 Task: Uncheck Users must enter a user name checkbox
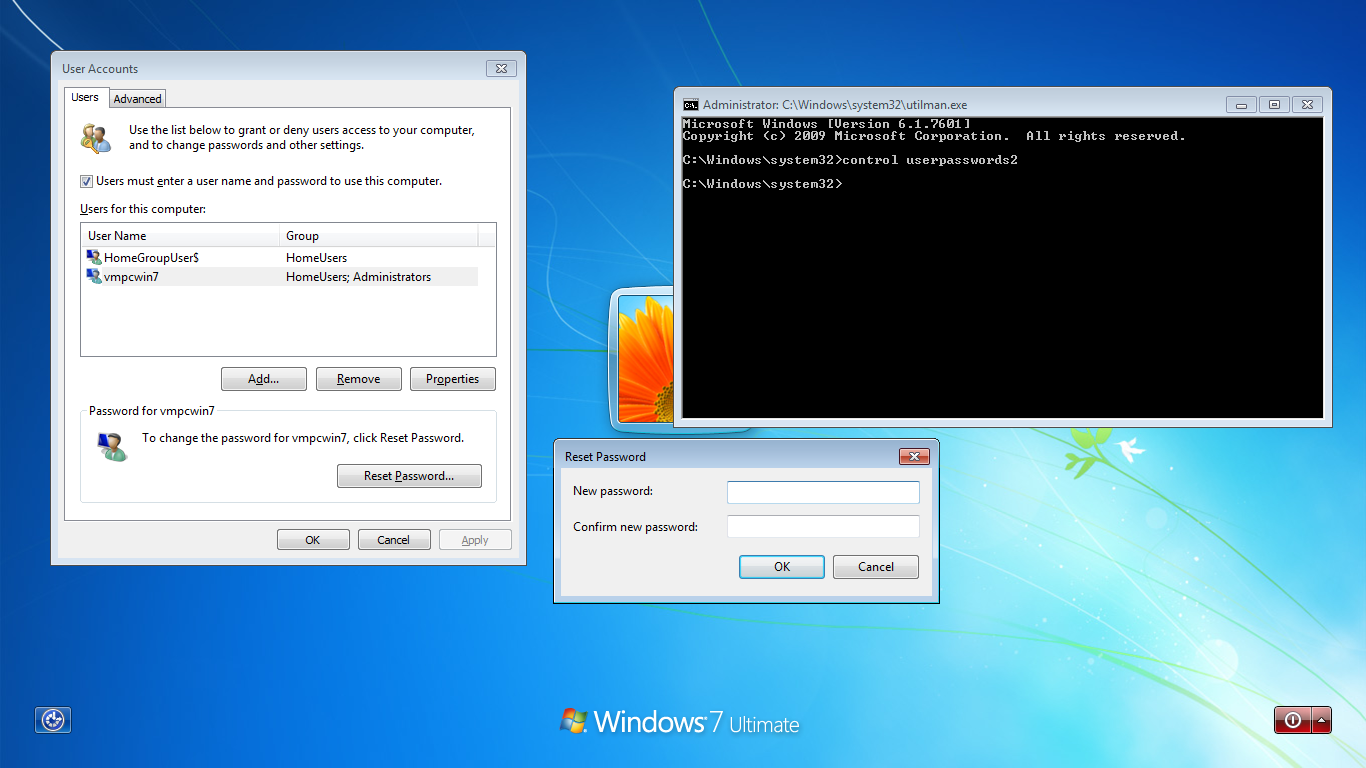click(86, 181)
